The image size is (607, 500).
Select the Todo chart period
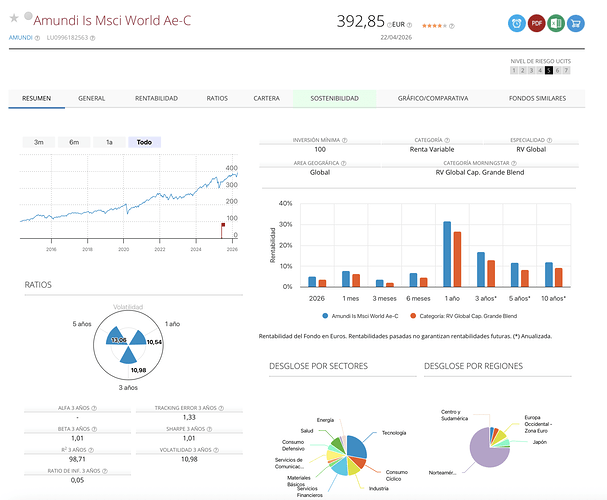click(144, 142)
